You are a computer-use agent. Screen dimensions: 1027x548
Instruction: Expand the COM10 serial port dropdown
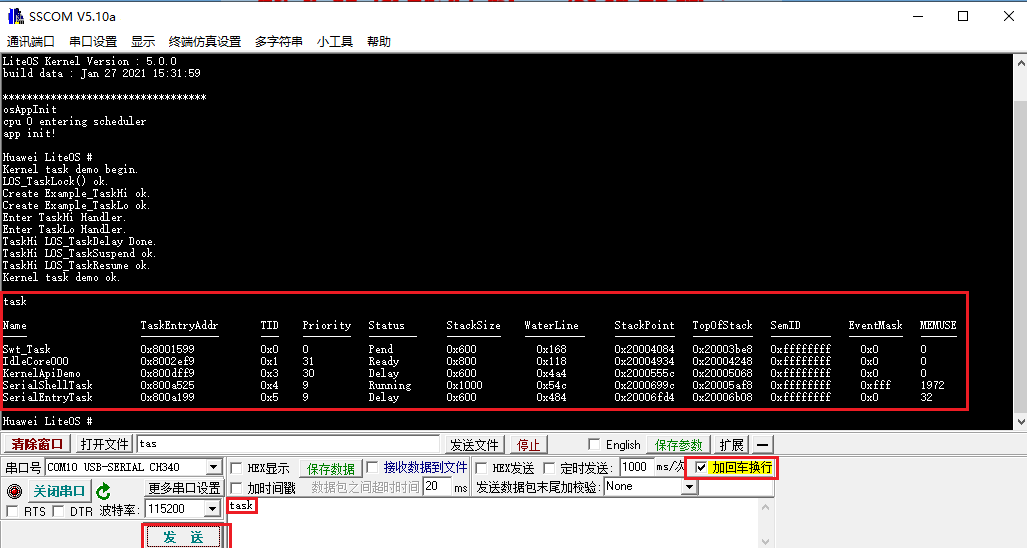coord(214,467)
